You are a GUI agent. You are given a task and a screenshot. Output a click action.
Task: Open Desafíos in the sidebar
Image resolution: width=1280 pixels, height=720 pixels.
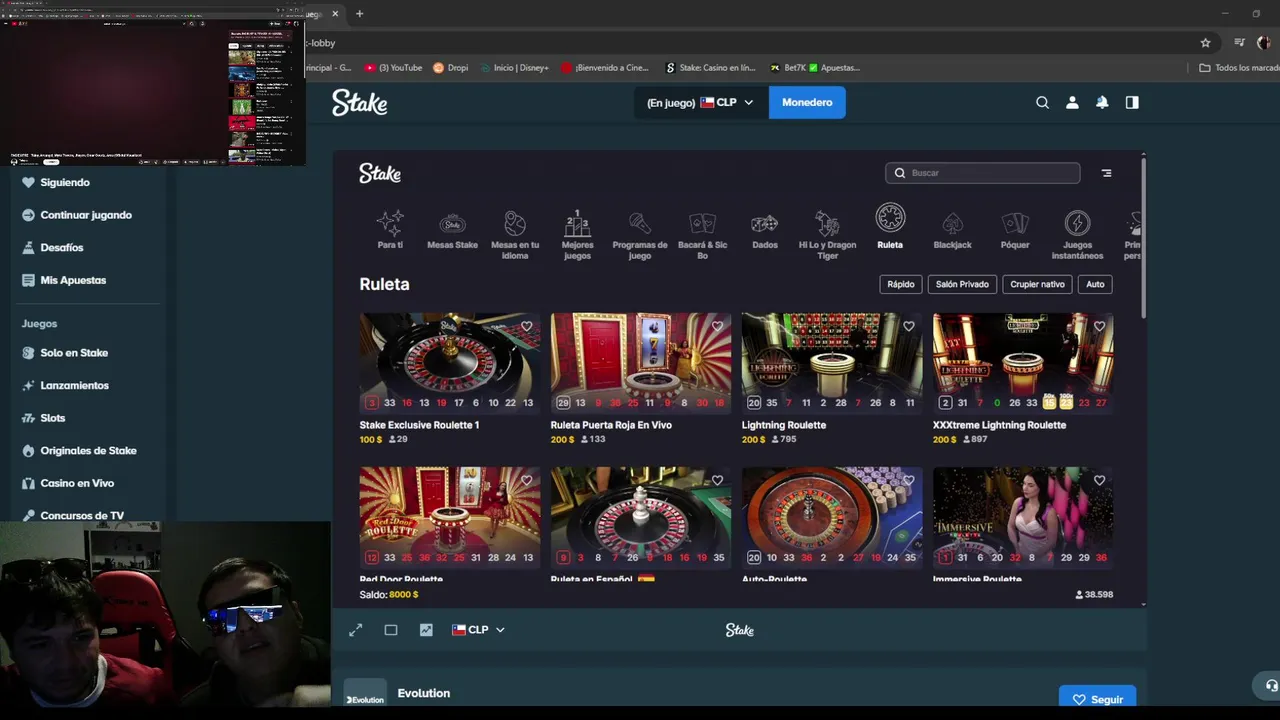(52, 247)
